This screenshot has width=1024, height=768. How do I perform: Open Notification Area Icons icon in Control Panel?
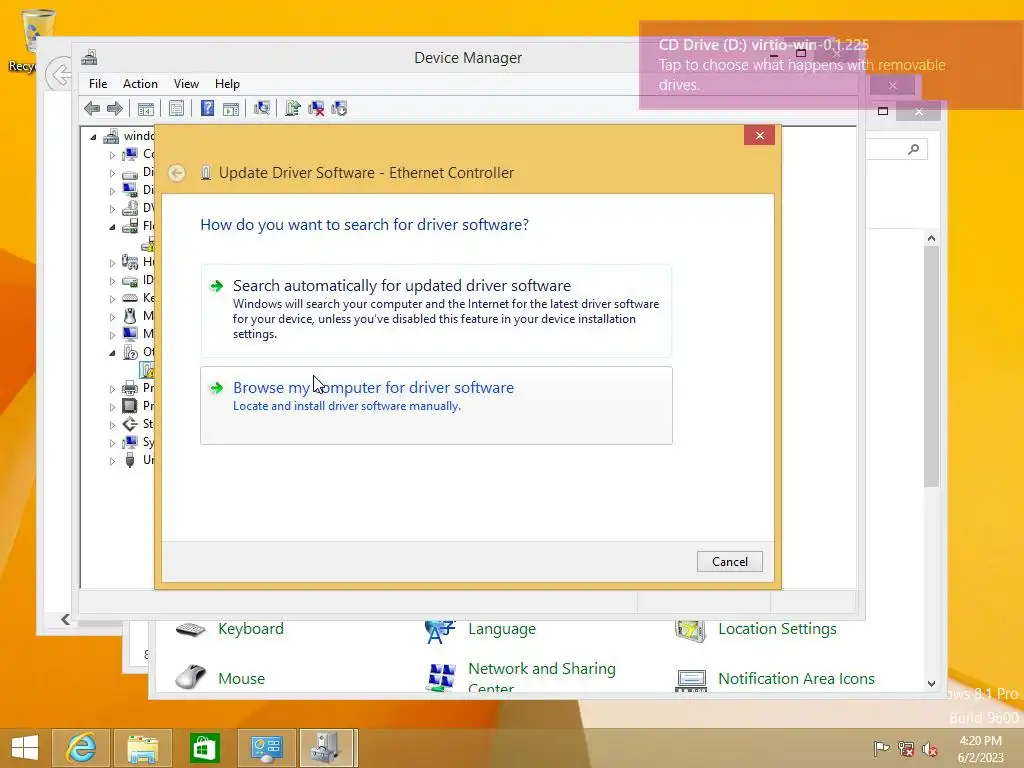(691, 680)
